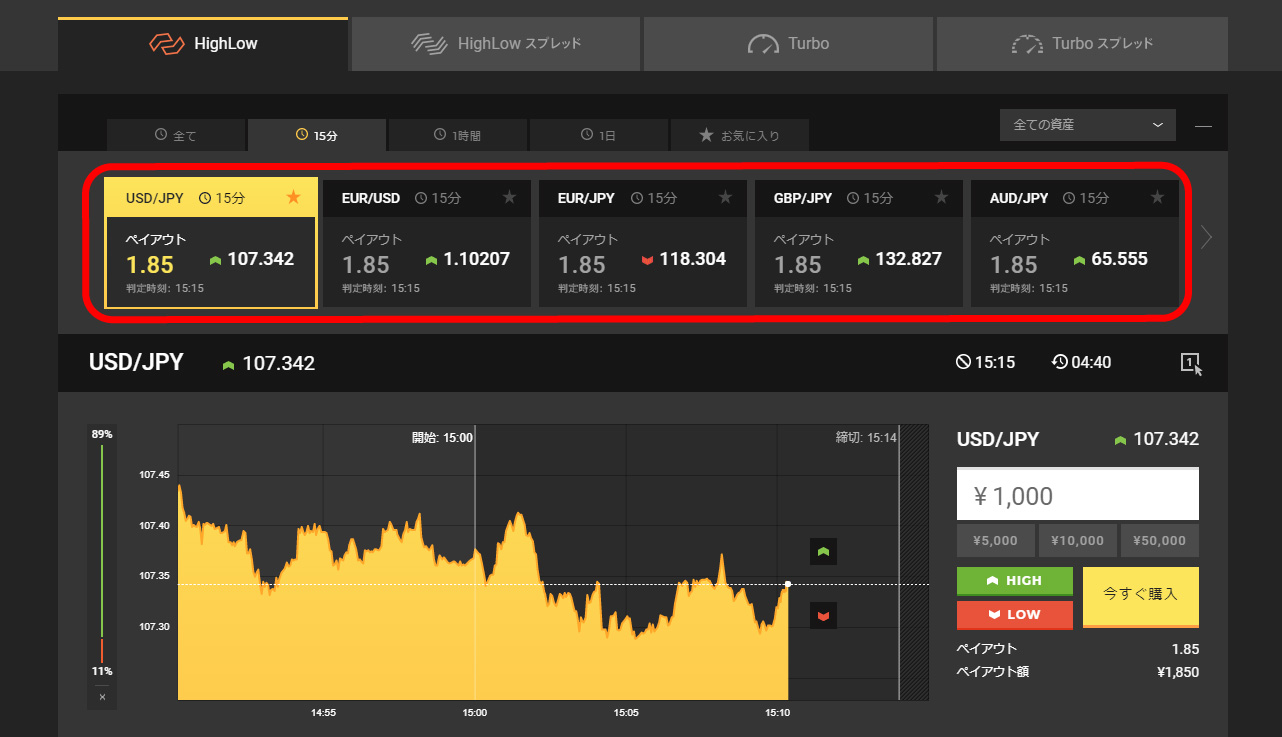Favorite EUR/JPY with its star icon
The image size is (1282, 737).
(x=725, y=197)
